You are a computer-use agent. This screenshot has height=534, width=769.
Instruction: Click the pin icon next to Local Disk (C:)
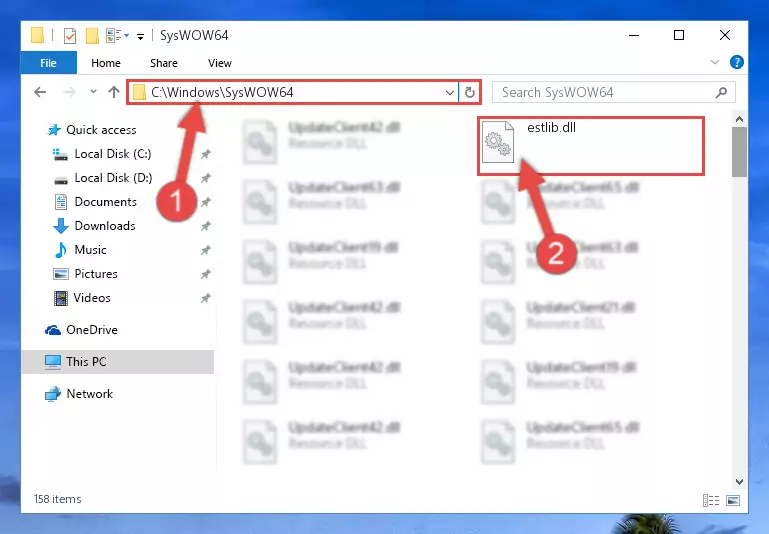click(x=205, y=154)
